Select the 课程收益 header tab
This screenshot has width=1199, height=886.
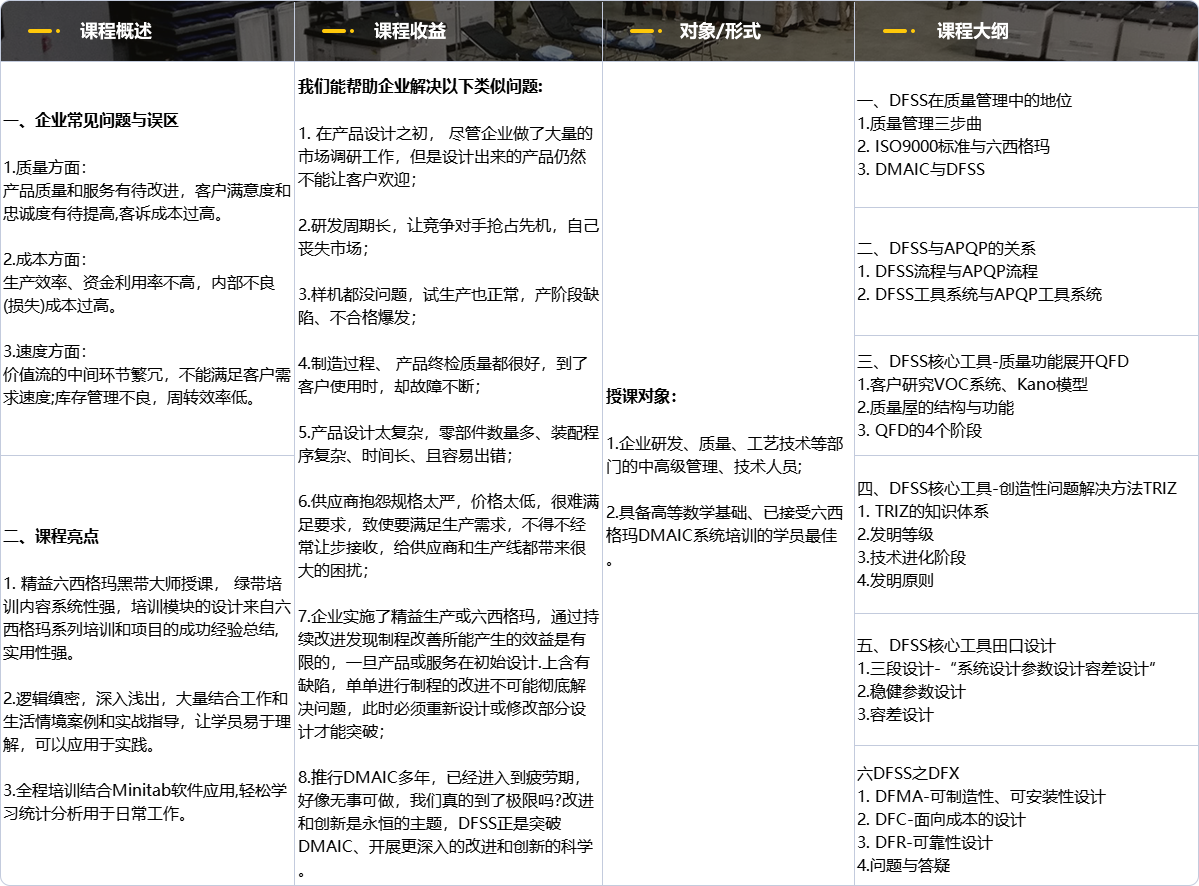(410, 31)
